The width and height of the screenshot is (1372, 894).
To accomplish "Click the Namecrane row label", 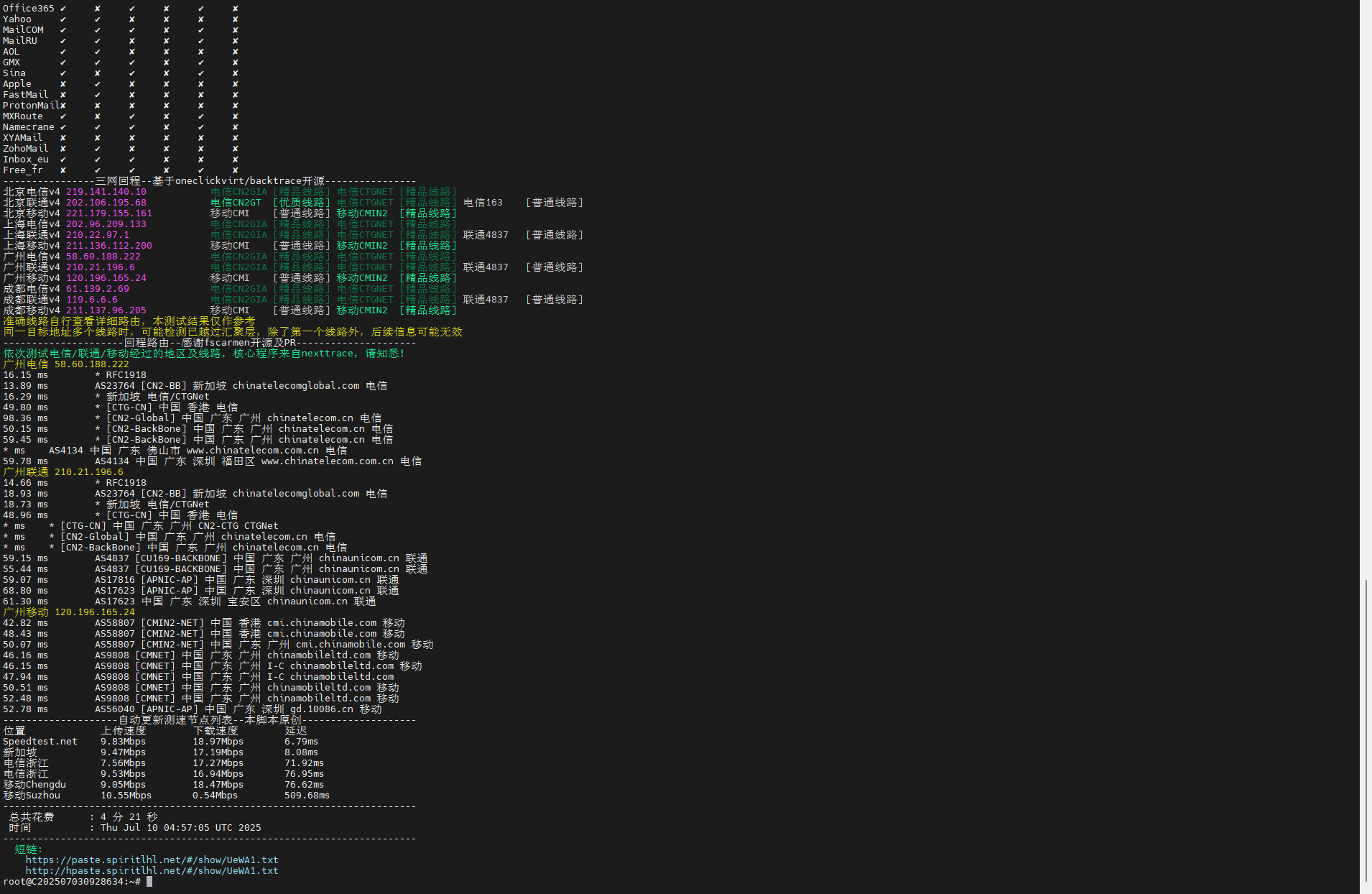I will click(29, 126).
